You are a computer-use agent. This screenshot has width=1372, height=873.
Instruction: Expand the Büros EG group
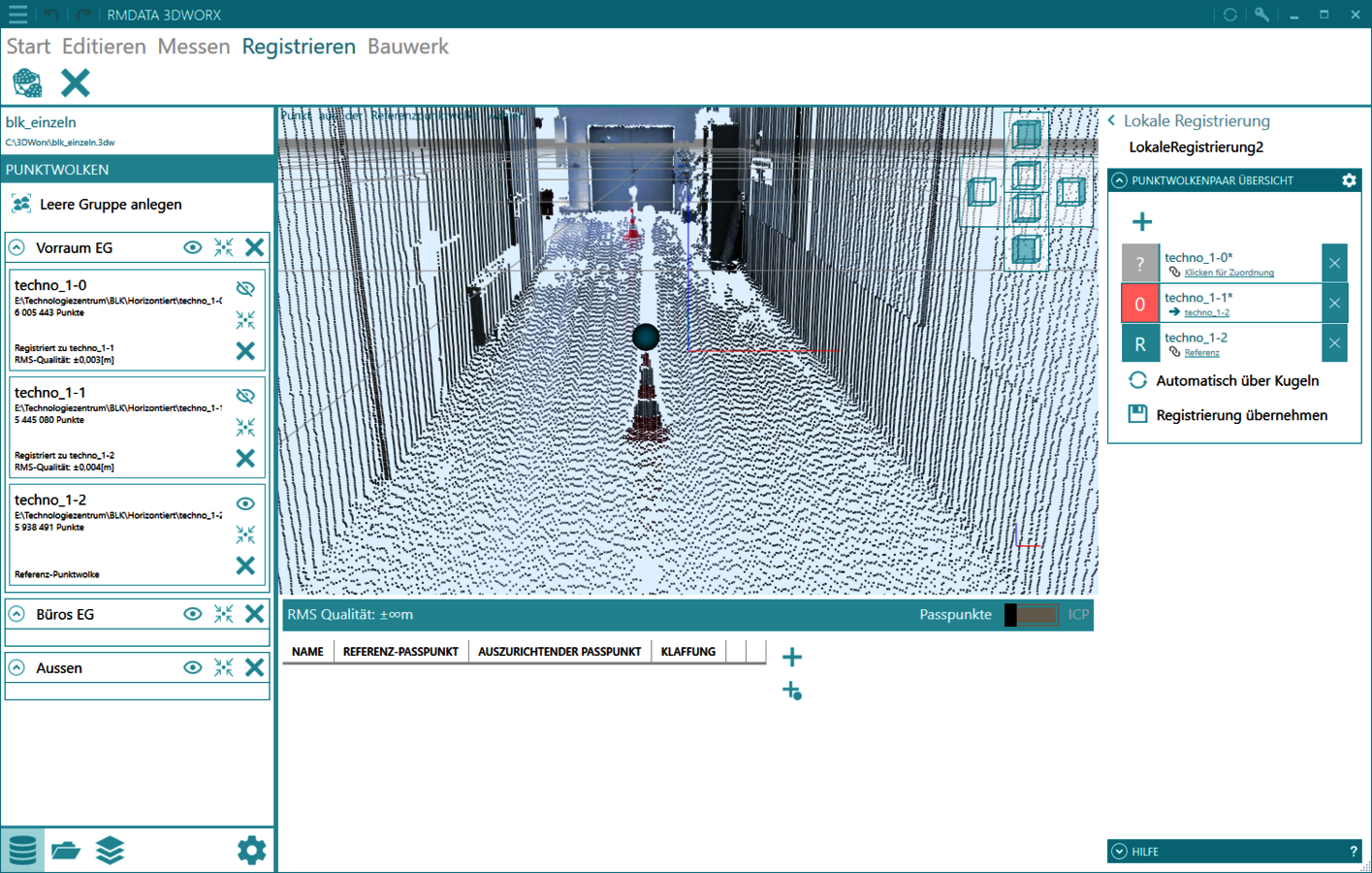click(x=17, y=614)
